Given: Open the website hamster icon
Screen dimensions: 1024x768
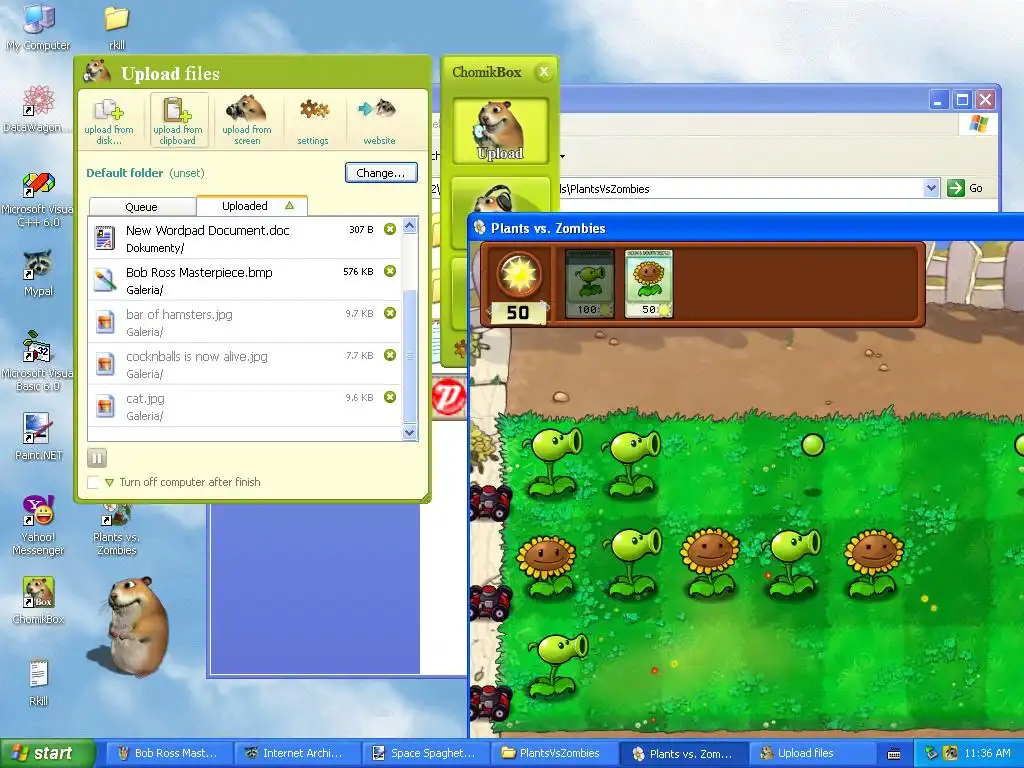Looking at the screenshot, I should pyautogui.click(x=379, y=121).
